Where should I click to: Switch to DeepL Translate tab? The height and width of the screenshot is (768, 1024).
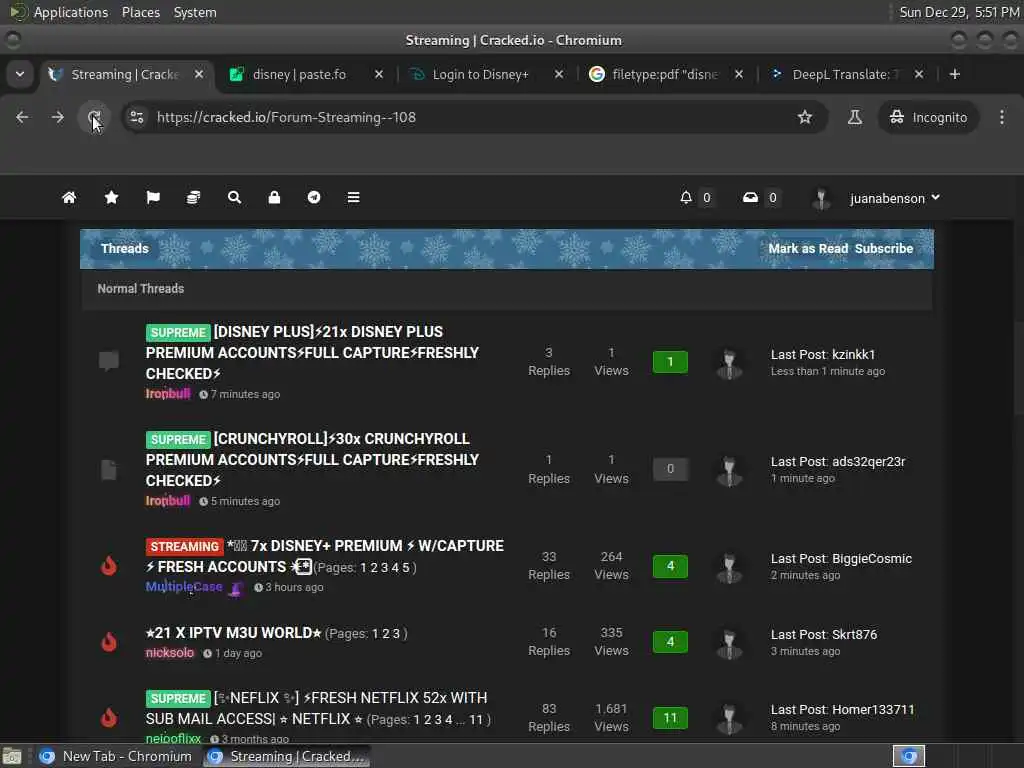pos(840,74)
